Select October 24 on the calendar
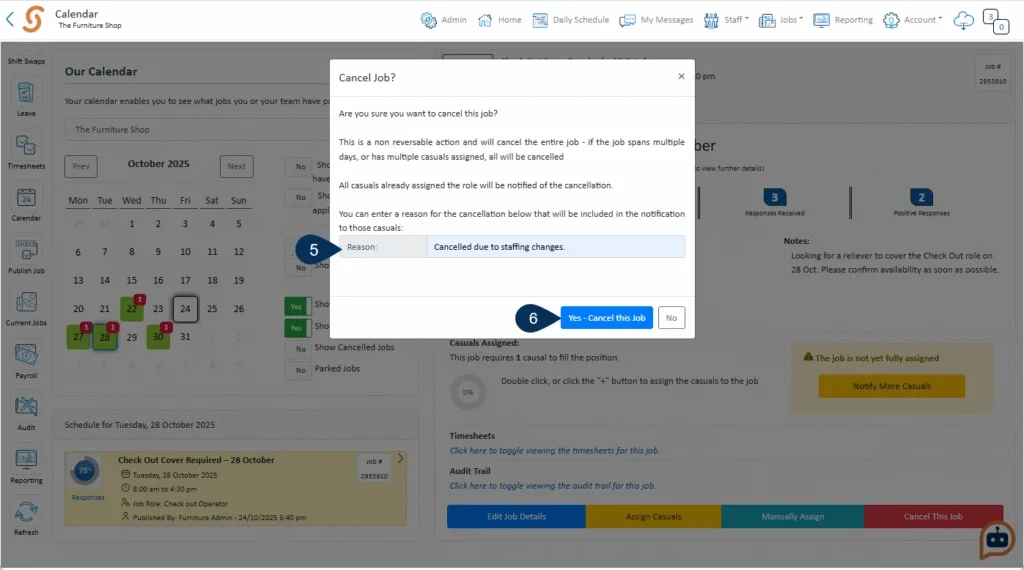This screenshot has width=1024, height=570. click(x=185, y=309)
